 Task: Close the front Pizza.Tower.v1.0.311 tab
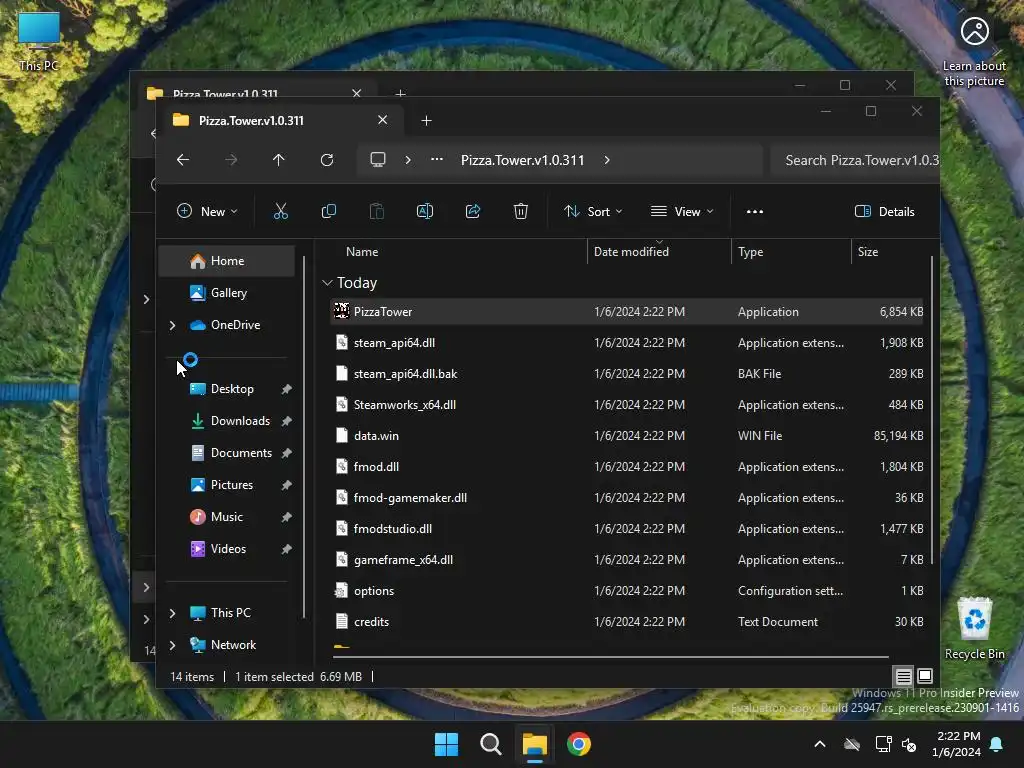click(x=383, y=120)
